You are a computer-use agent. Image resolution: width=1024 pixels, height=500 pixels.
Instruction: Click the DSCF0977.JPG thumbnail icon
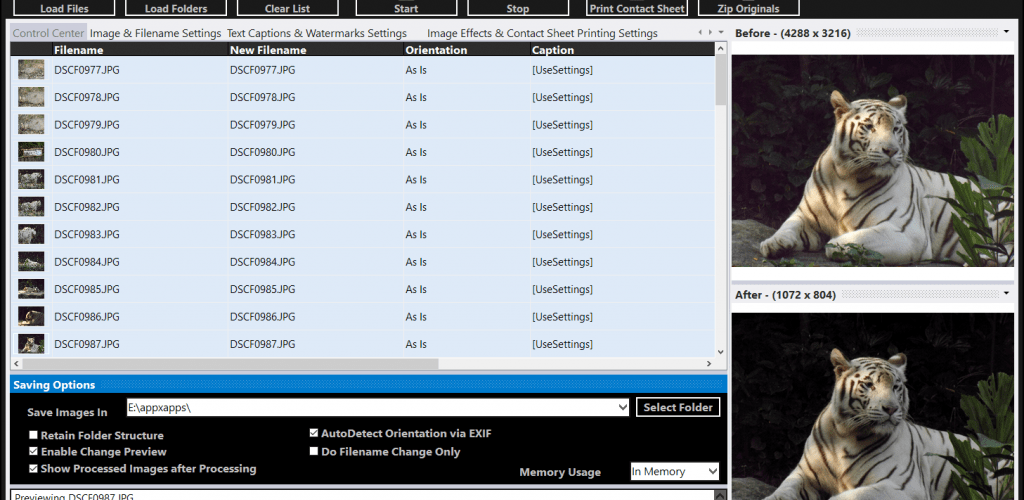pyautogui.click(x=31, y=70)
